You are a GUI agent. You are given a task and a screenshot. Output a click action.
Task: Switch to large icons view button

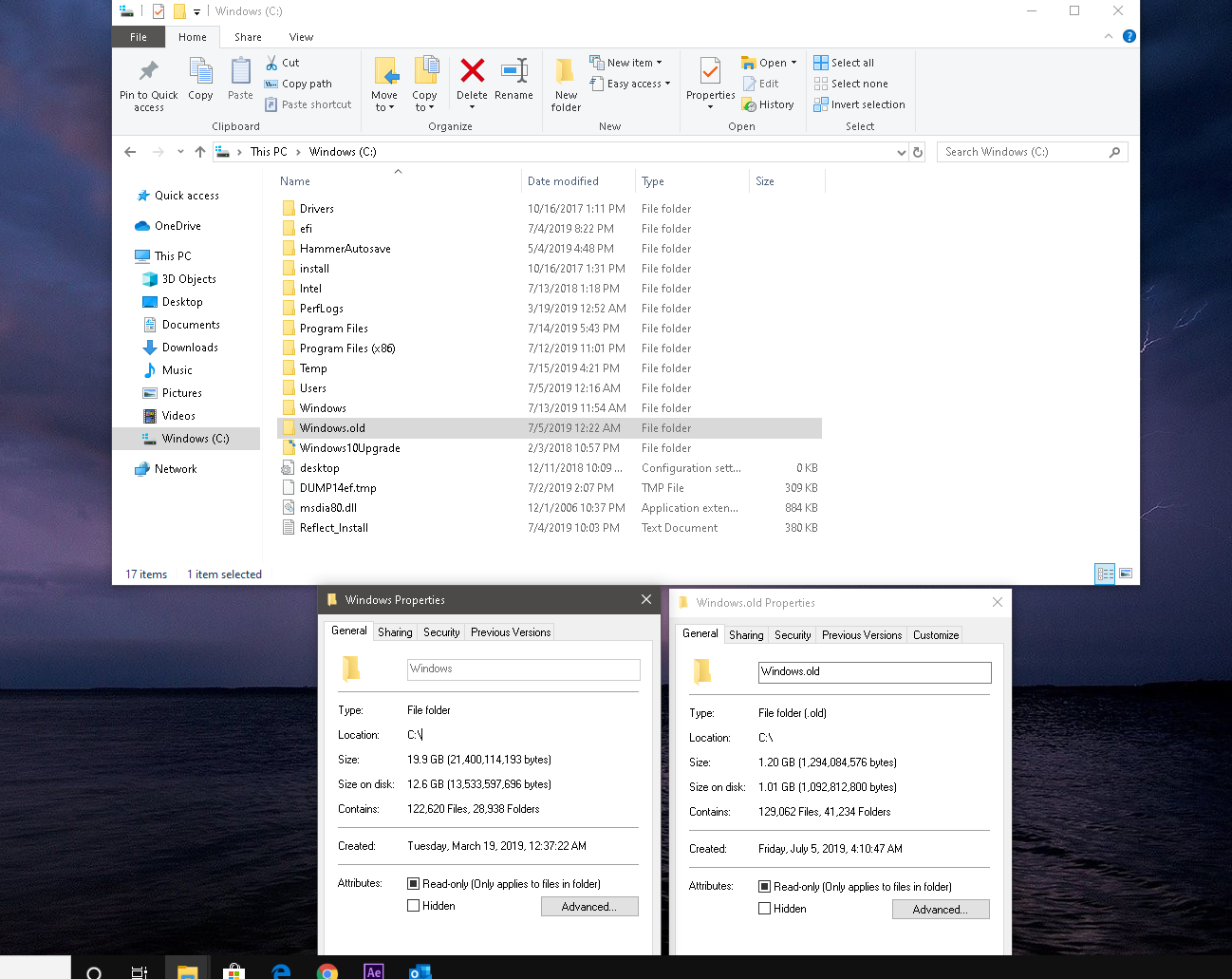pos(1126,574)
